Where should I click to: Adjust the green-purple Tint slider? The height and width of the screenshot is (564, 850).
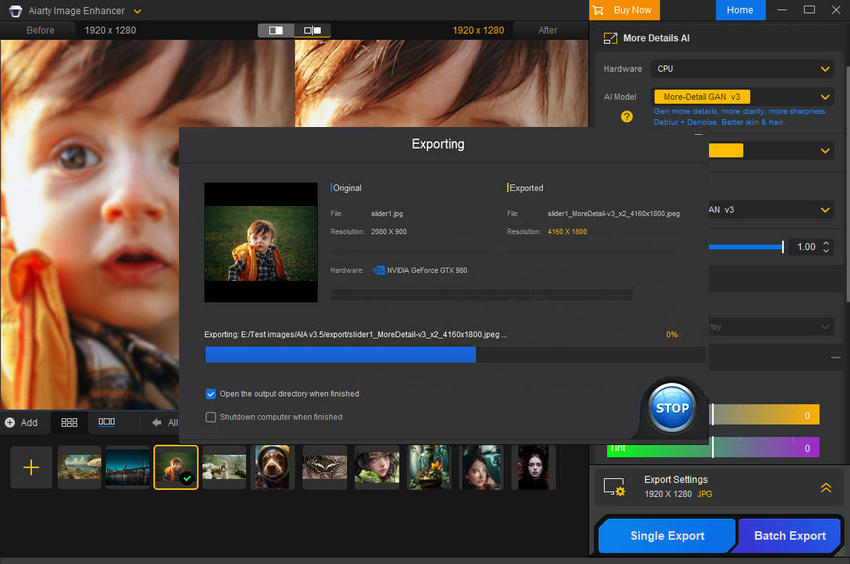click(713, 448)
